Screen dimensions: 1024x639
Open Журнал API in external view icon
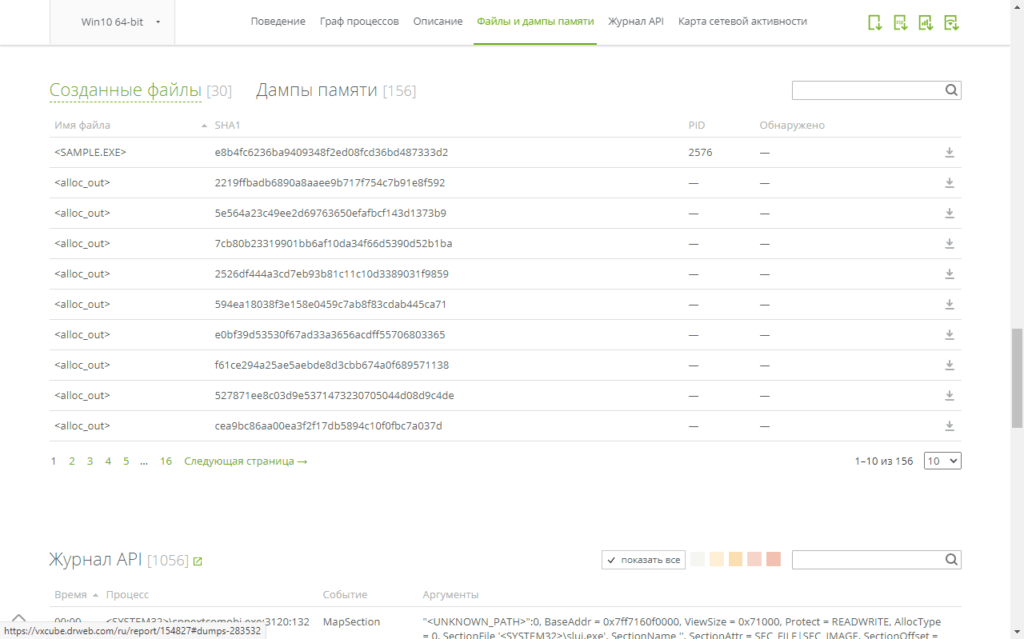point(198,562)
